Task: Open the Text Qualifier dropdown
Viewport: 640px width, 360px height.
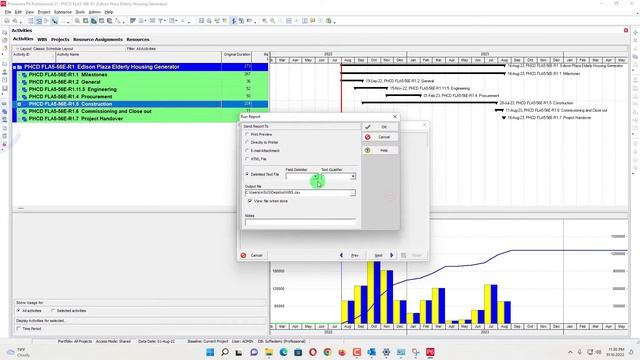Action: click(353, 176)
